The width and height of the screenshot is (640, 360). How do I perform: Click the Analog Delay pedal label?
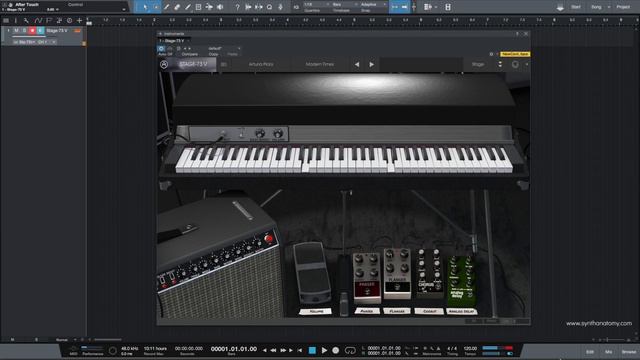point(461,311)
